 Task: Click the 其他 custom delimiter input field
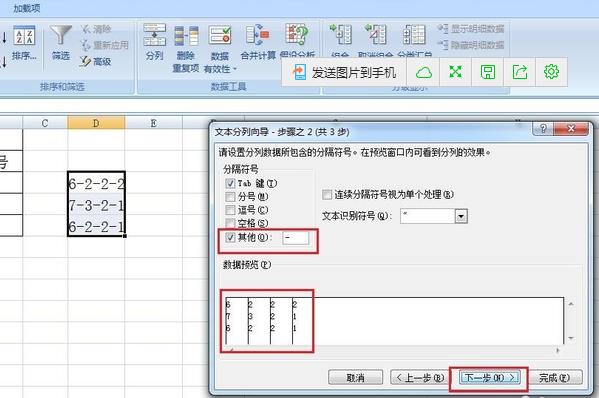click(x=296, y=238)
